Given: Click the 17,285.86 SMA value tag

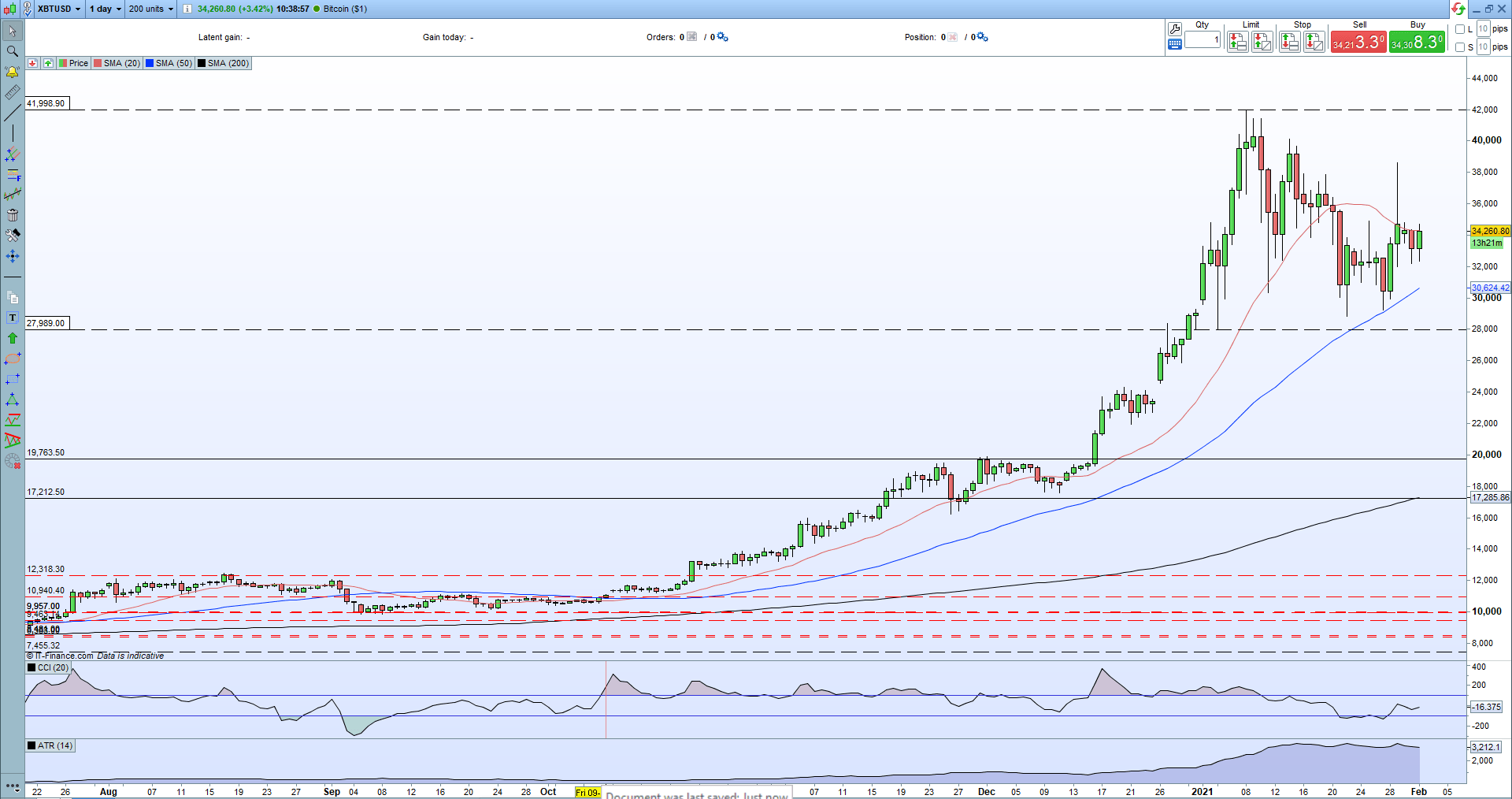Looking at the screenshot, I should click(1490, 497).
